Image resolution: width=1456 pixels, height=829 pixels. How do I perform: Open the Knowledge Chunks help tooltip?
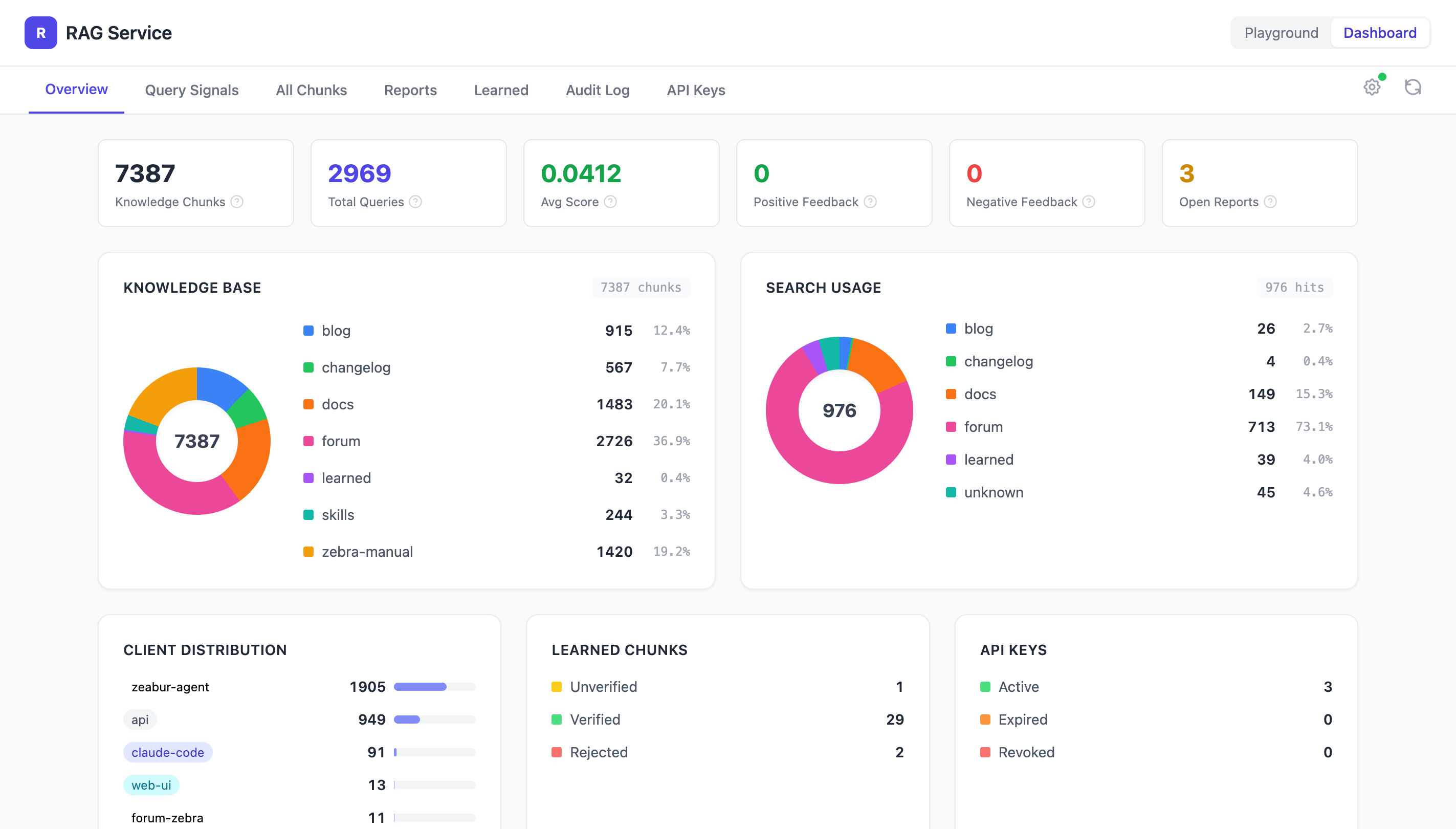click(x=237, y=202)
